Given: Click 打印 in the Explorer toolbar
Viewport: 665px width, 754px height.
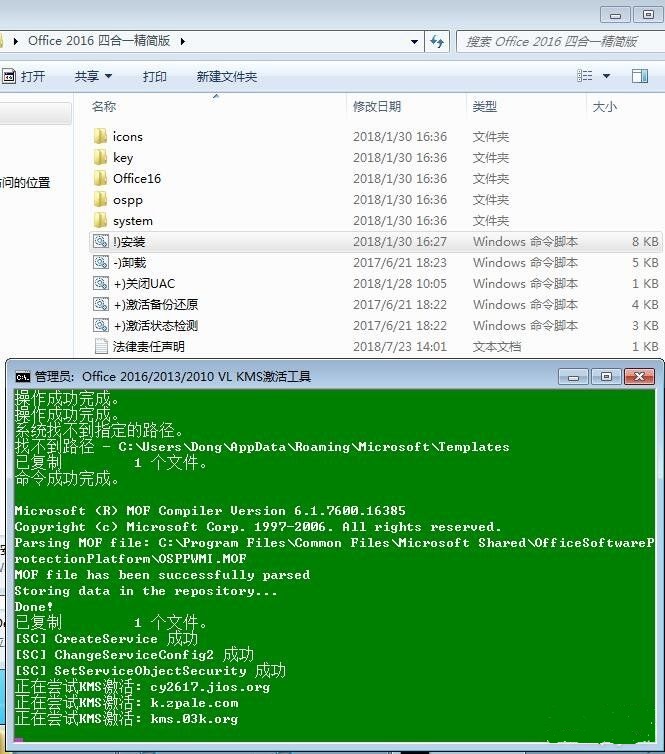Looking at the screenshot, I should pos(154,76).
